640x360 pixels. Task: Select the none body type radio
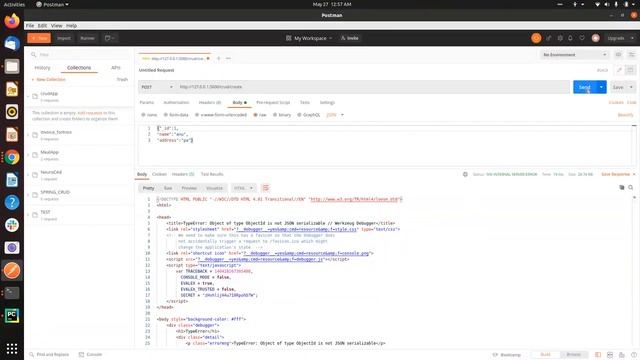tap(143, 115)
